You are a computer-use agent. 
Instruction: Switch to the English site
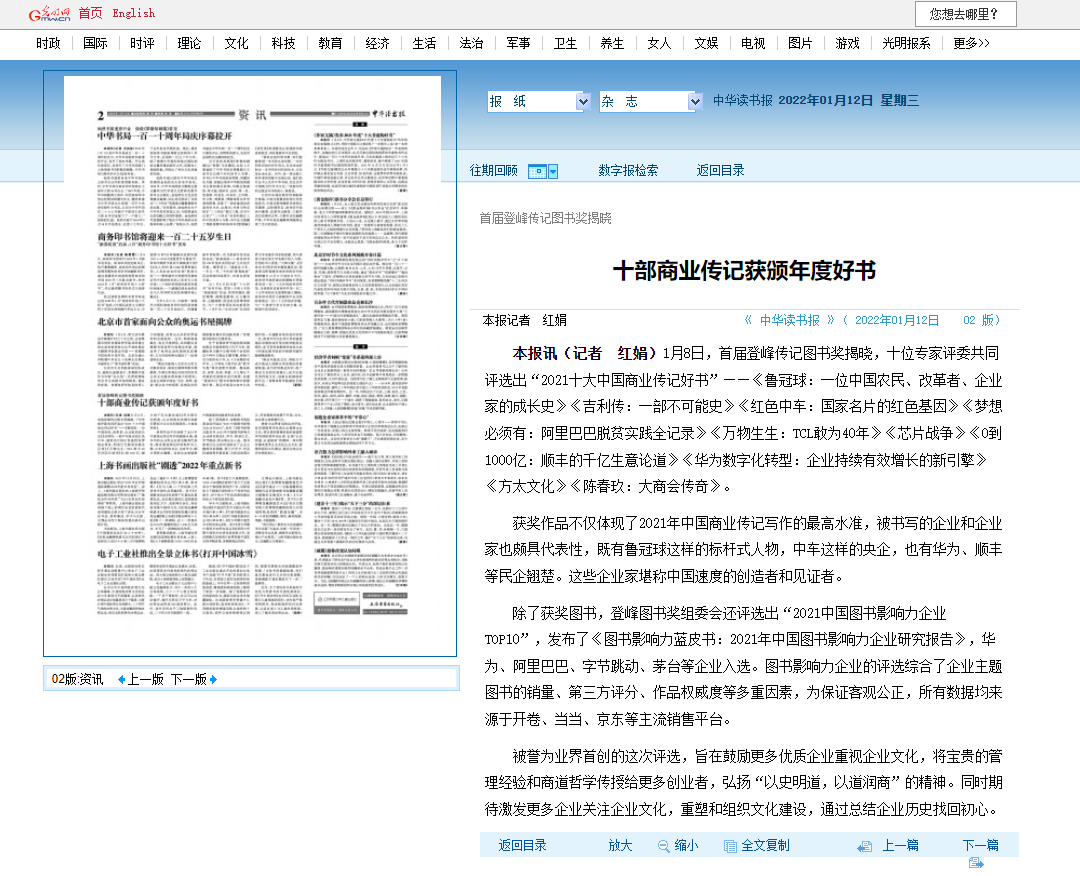tap(134, 13)
